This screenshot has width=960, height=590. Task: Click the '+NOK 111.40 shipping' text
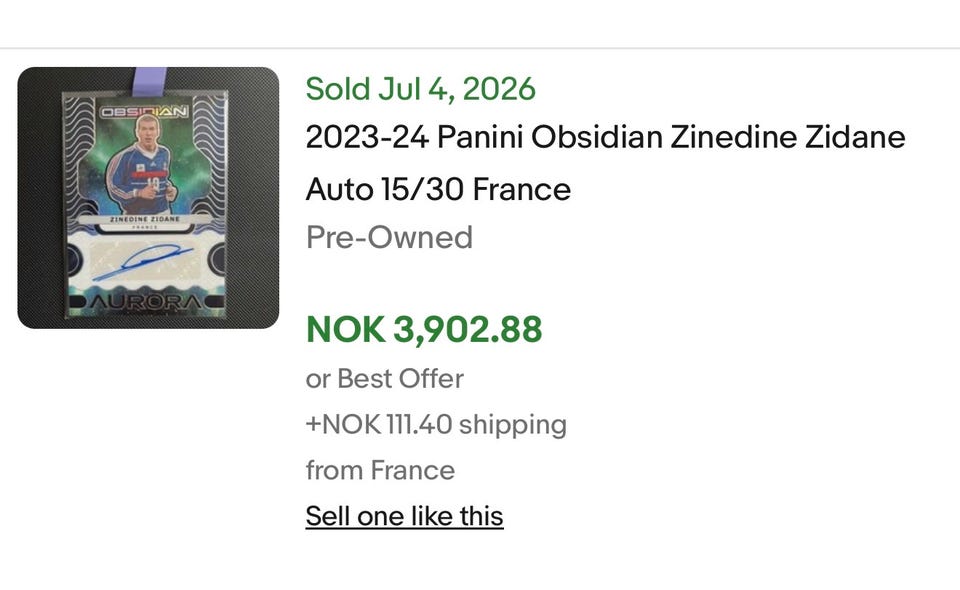pos(436,425)
